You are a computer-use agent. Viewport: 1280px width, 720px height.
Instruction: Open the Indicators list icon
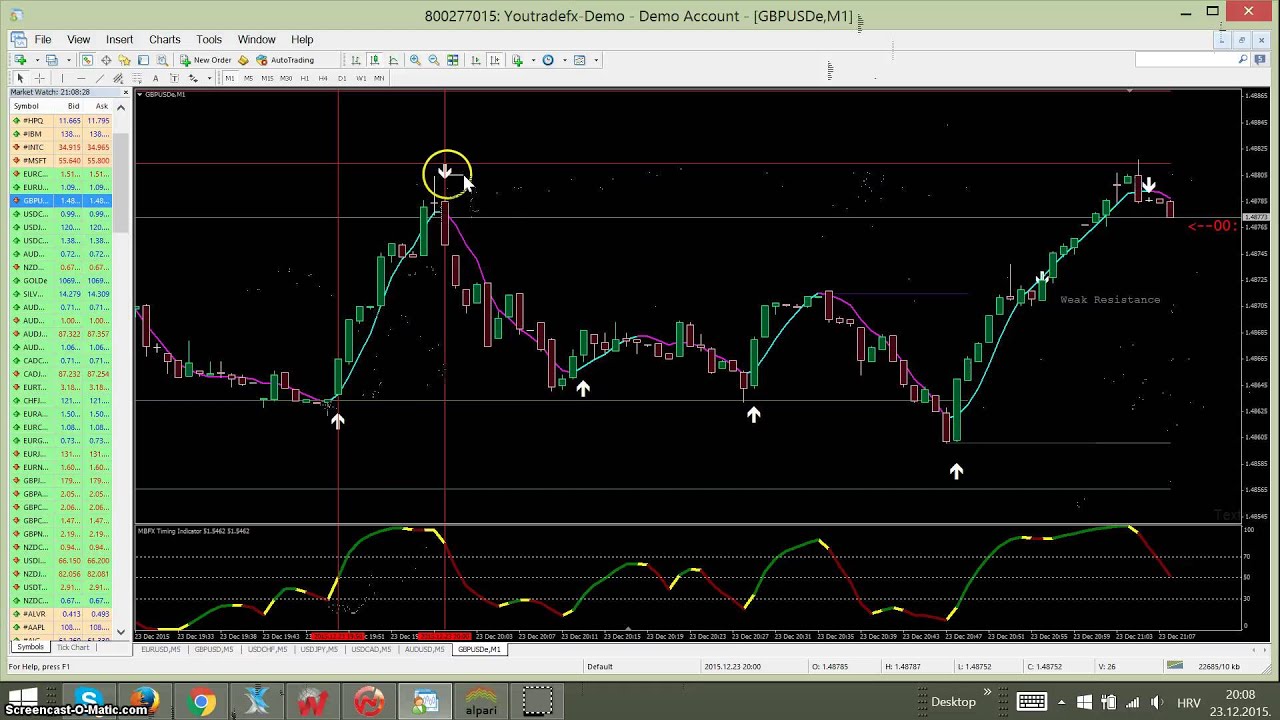coord(517,60)
